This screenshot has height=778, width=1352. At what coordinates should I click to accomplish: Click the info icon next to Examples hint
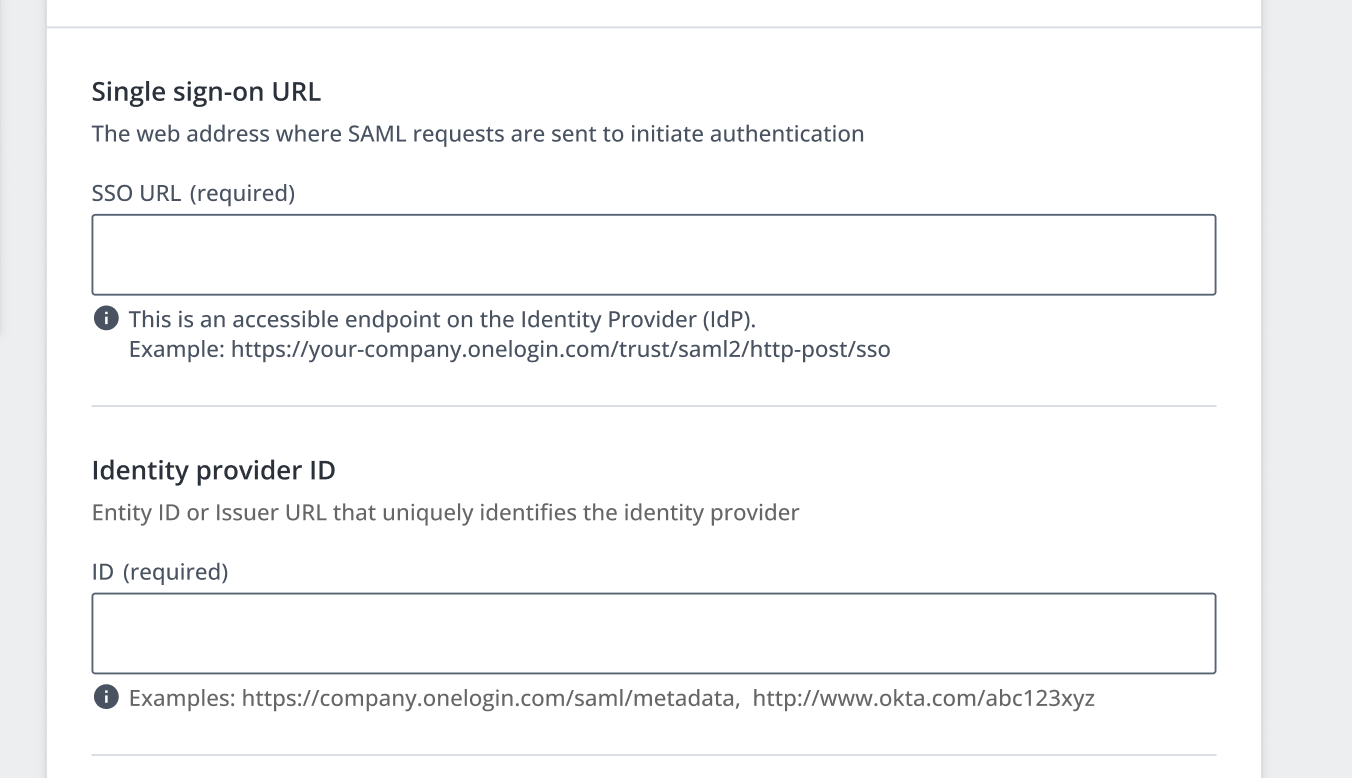click(x=103, y=698)
